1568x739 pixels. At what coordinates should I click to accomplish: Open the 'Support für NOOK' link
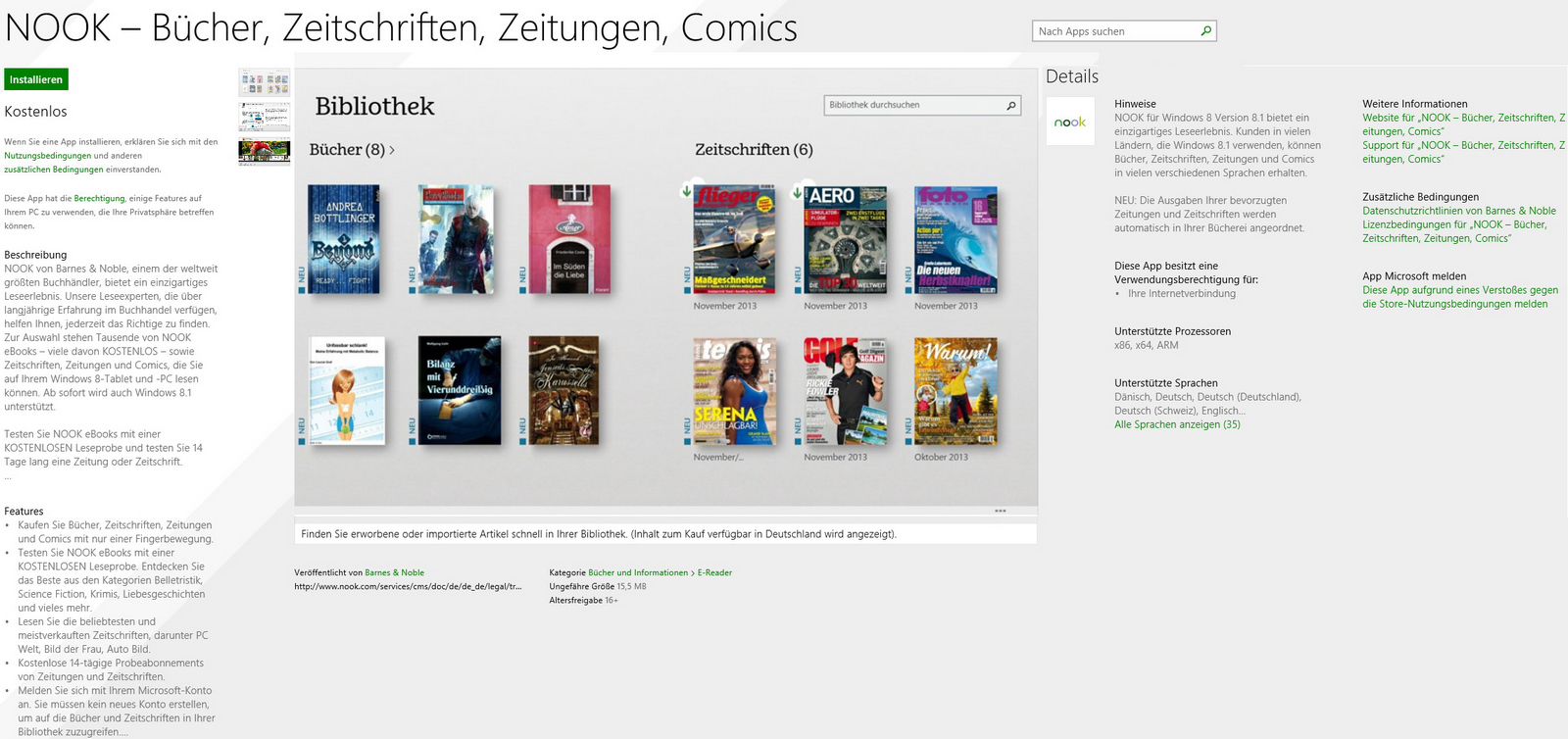(1463, 152)
